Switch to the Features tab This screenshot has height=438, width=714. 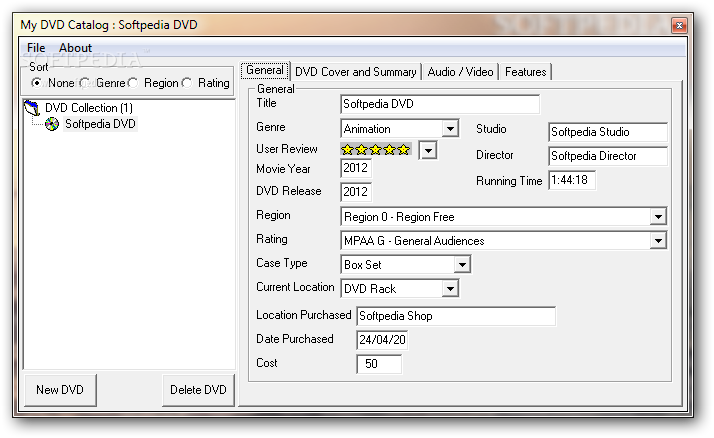[x=525, y=72]
